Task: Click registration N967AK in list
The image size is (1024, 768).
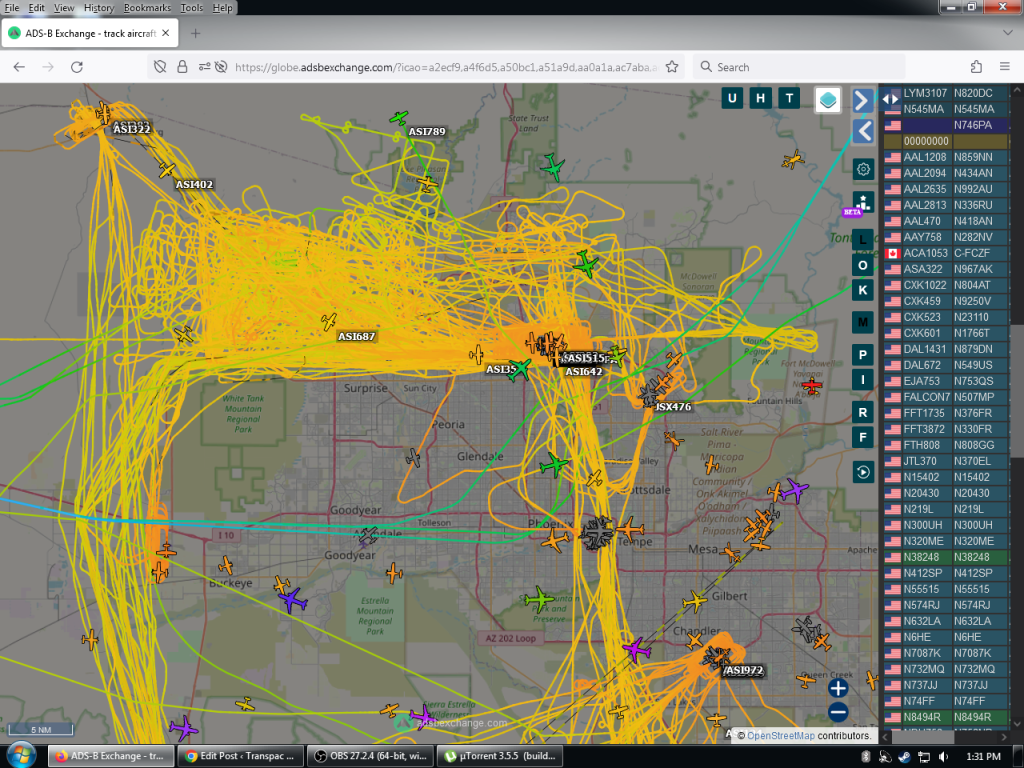Action: pyautogui.click(x=973, y=269)
